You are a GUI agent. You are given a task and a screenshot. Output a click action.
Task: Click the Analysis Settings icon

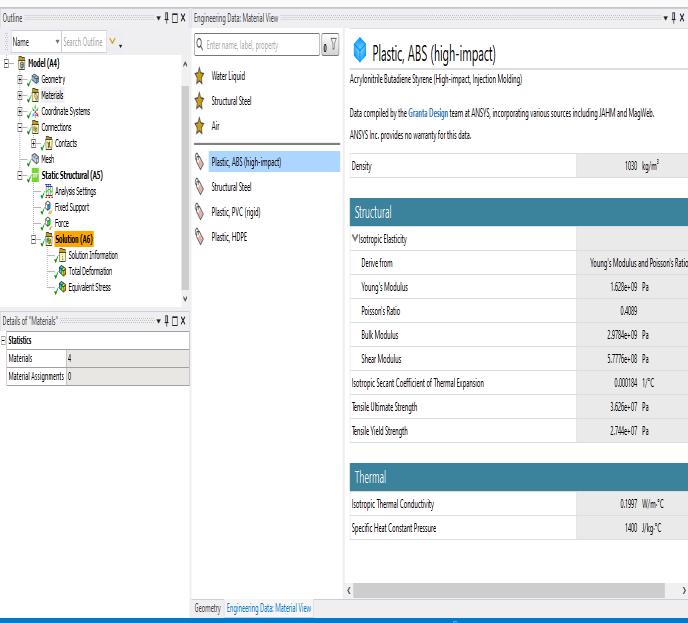point(49,191)
